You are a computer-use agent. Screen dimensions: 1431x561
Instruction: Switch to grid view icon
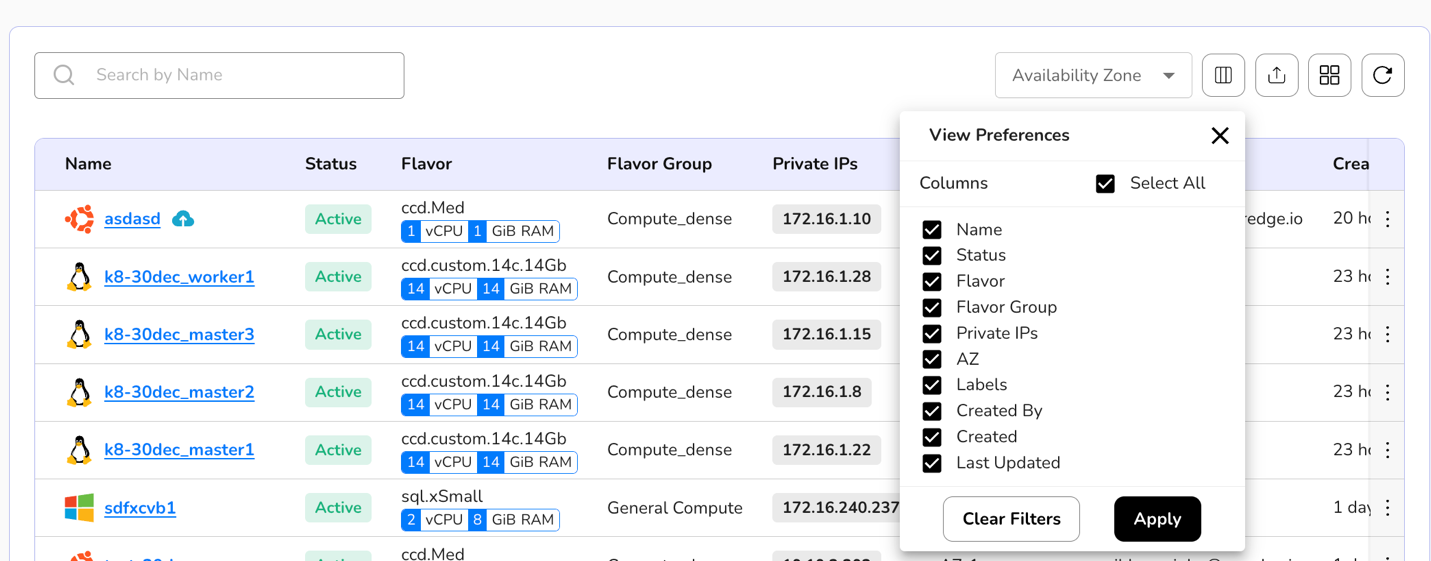[x=1329, y=75]
